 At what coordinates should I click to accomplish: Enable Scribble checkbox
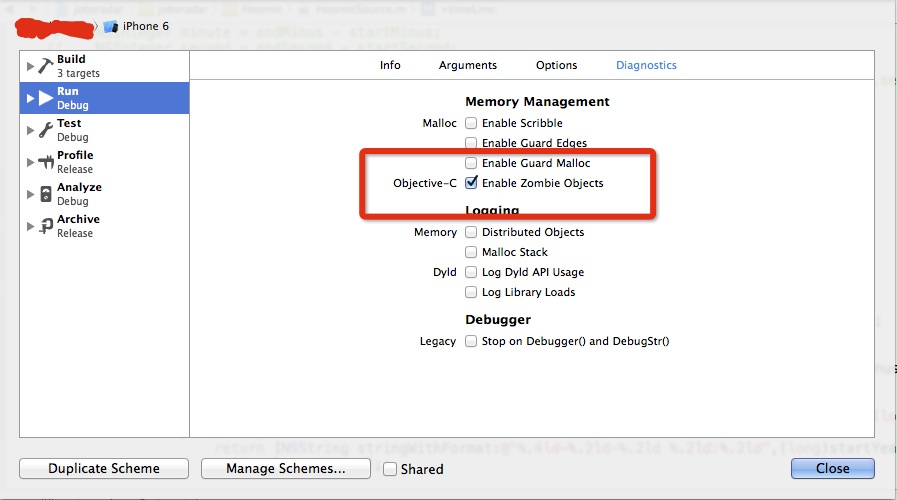[x=471, y=123]
